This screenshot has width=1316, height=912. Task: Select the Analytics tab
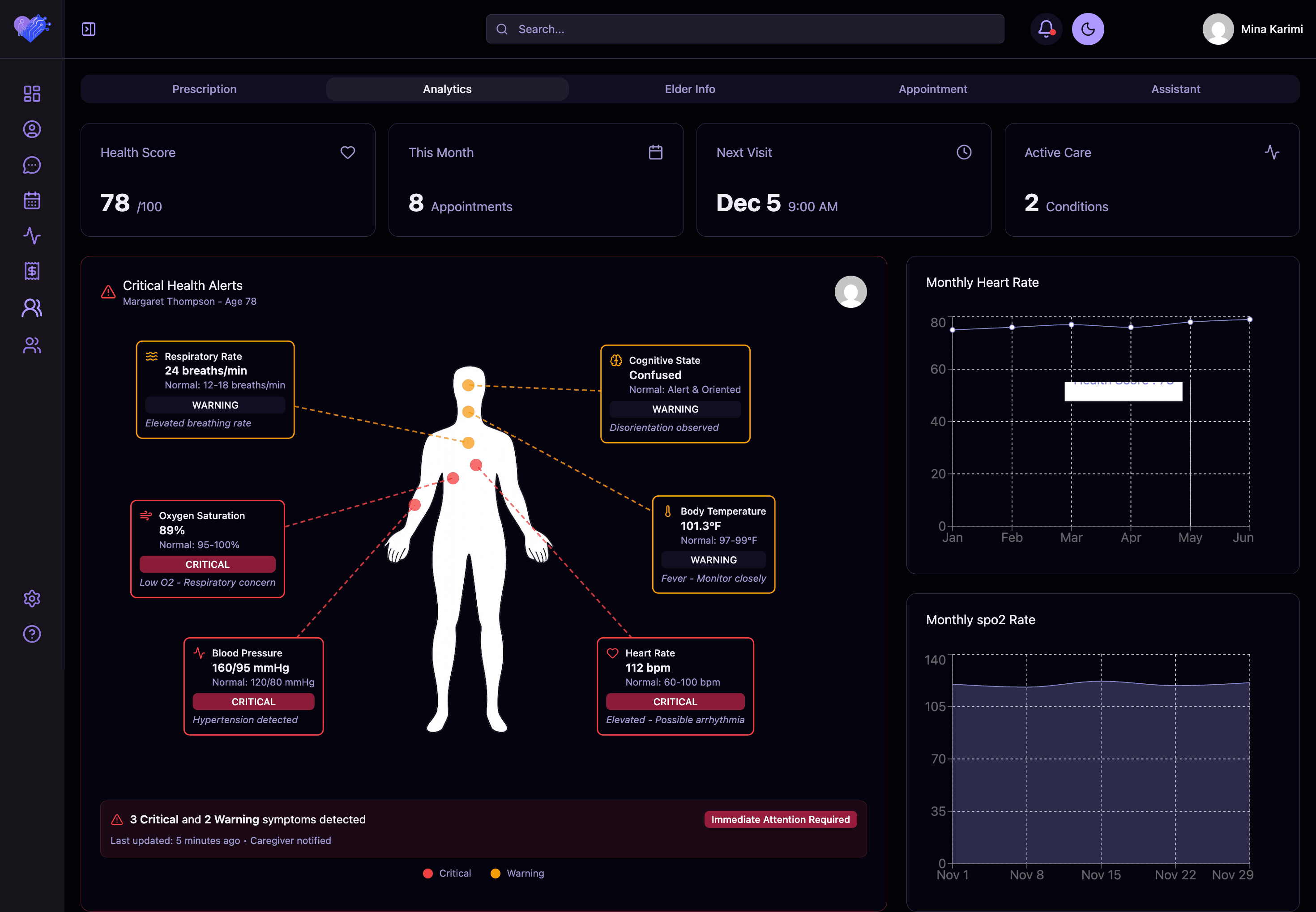coord(448,89)
